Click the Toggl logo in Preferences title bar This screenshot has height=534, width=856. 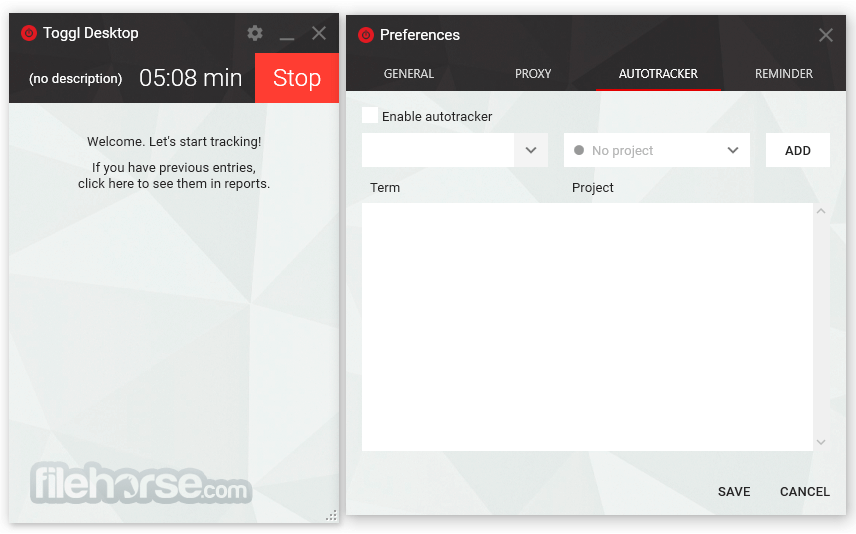[366, 35]
